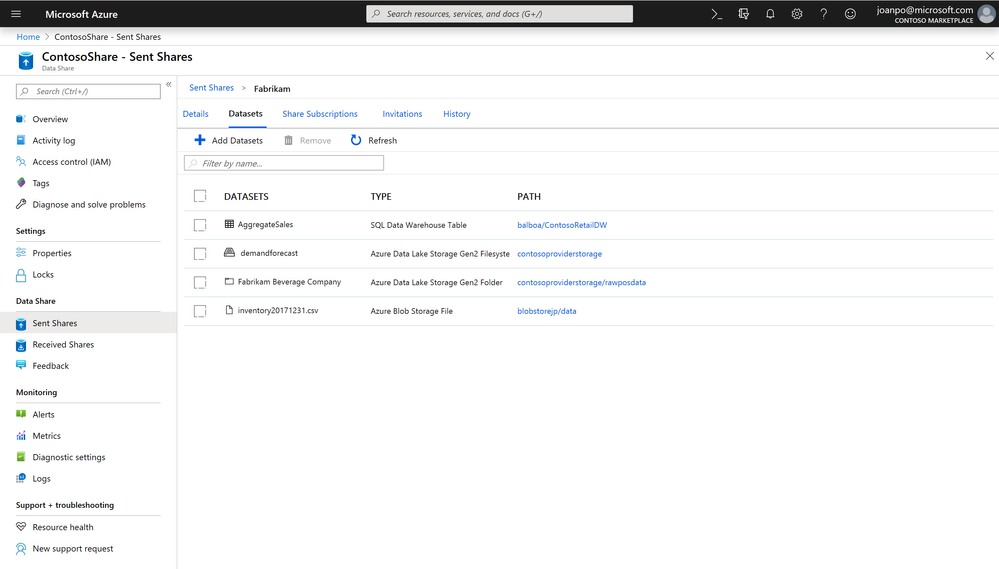Click the Fabrikam Beverage Company folder icon

tap(229, 282)
